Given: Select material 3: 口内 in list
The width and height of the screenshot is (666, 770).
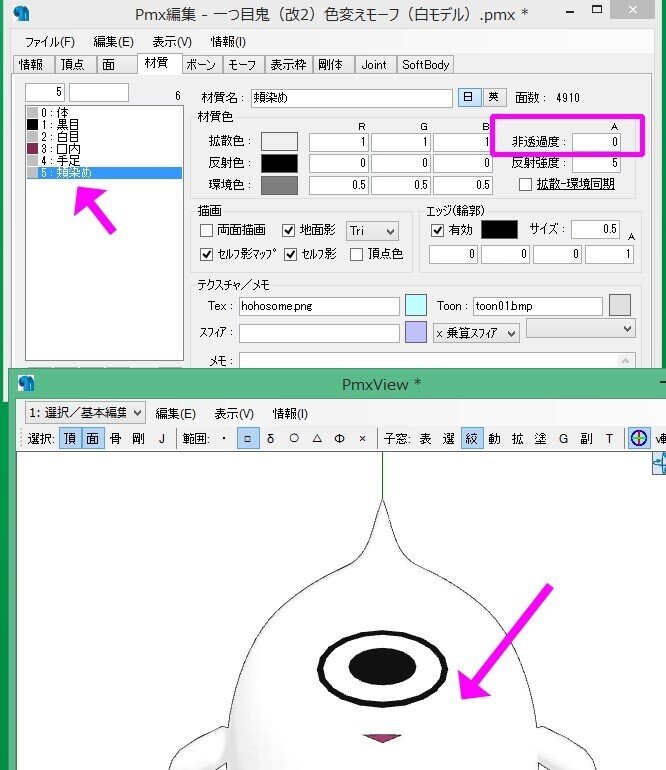Looking at the screenshot, I should [x=104, y=148].
